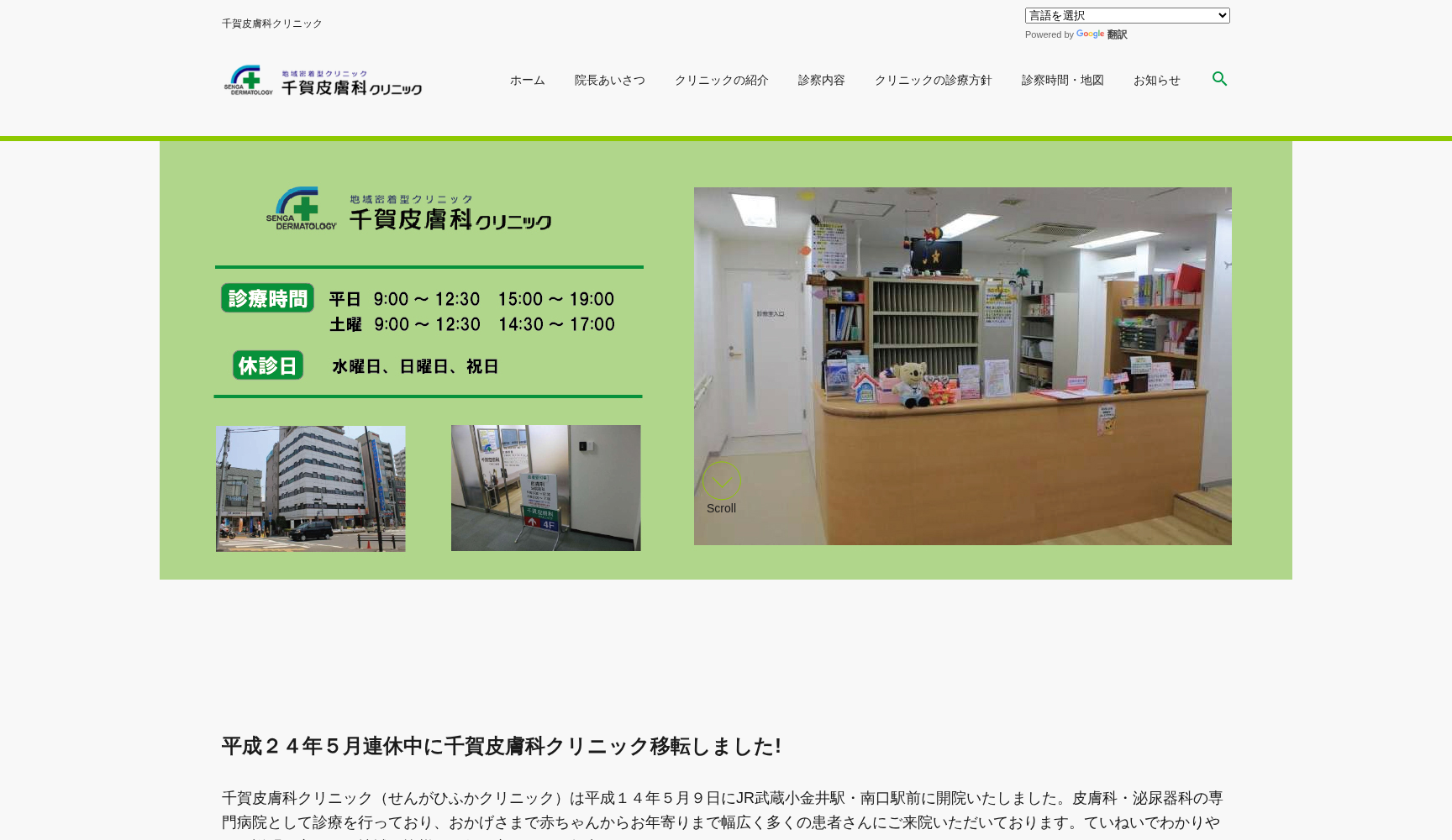Open 診察時間・地図 page
This screenshot has height=840, width=1452.
[x=1062, y=81]
